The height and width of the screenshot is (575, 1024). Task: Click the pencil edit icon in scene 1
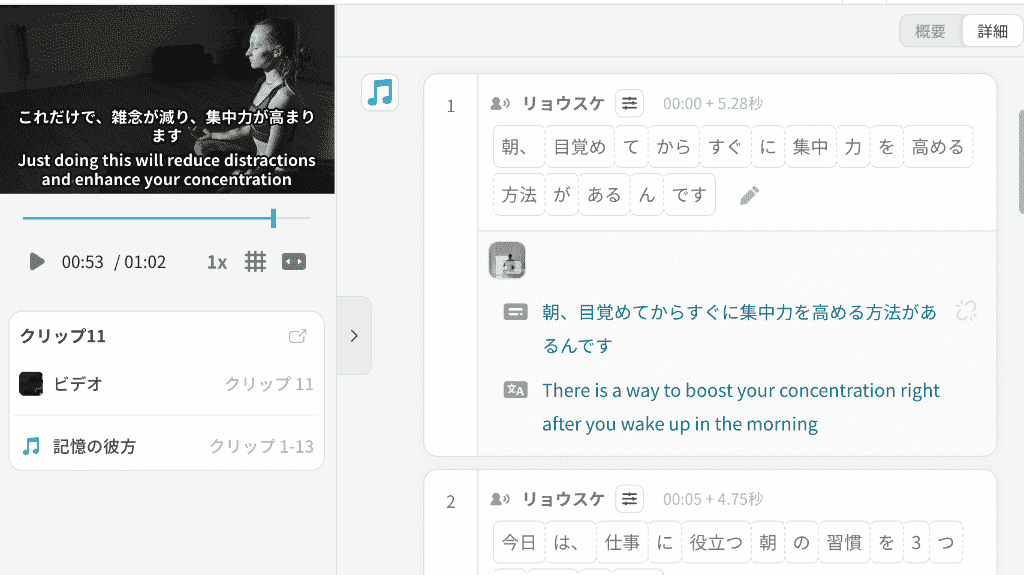[749, 195]
